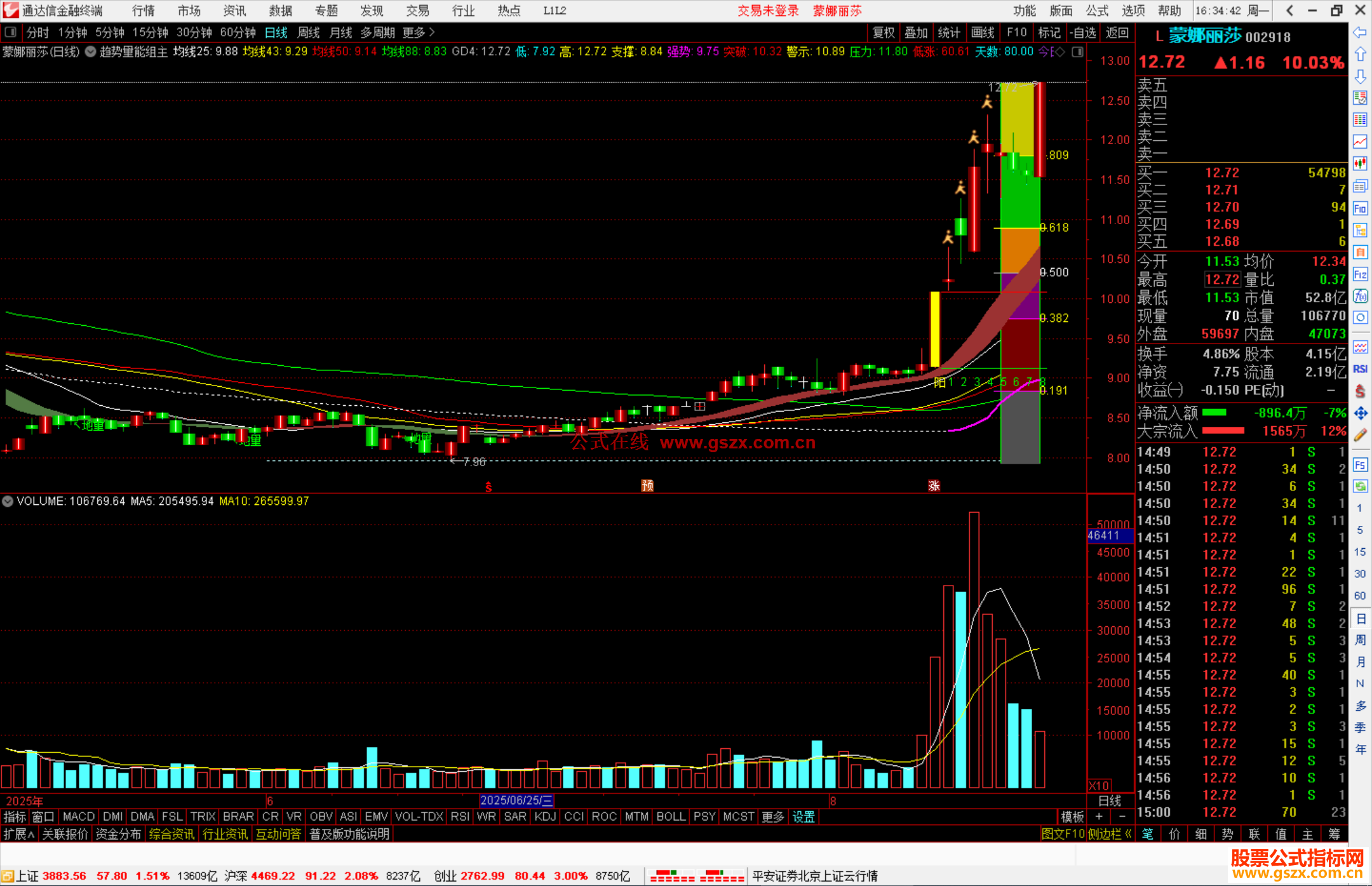The height and width of the screenshot is (886, 1372).
Task: Click the plus zoom-in button near 模板
Action: 1099,817
